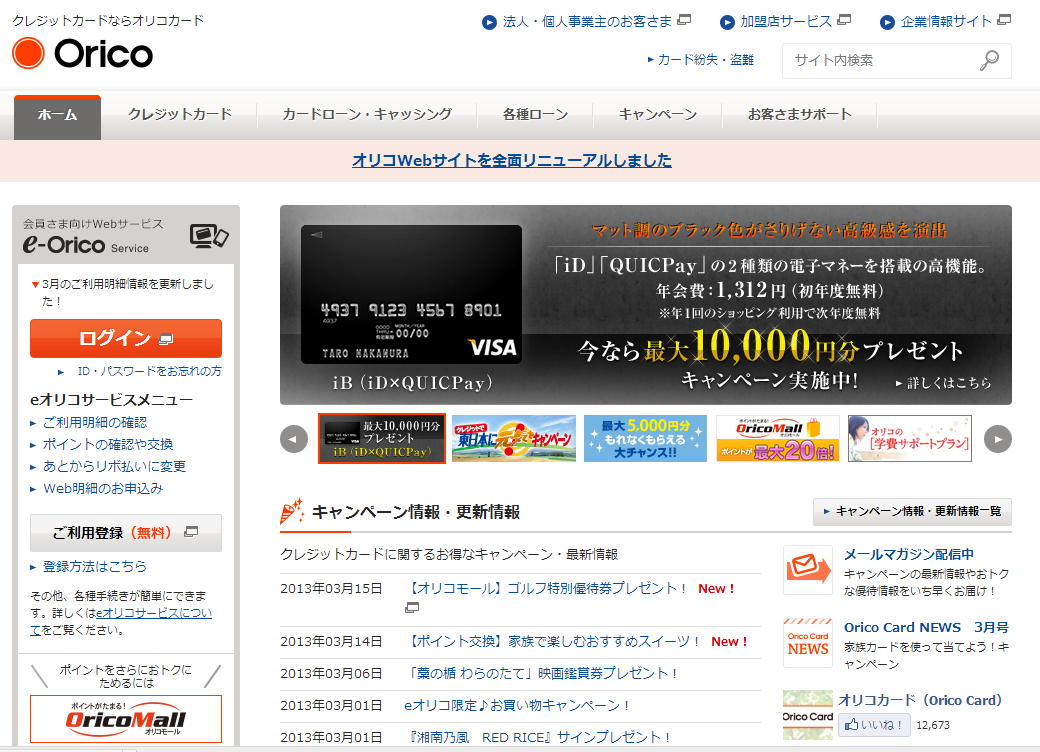
Task: Open the クレジットカード menu
Action: [x=180, y=115]
